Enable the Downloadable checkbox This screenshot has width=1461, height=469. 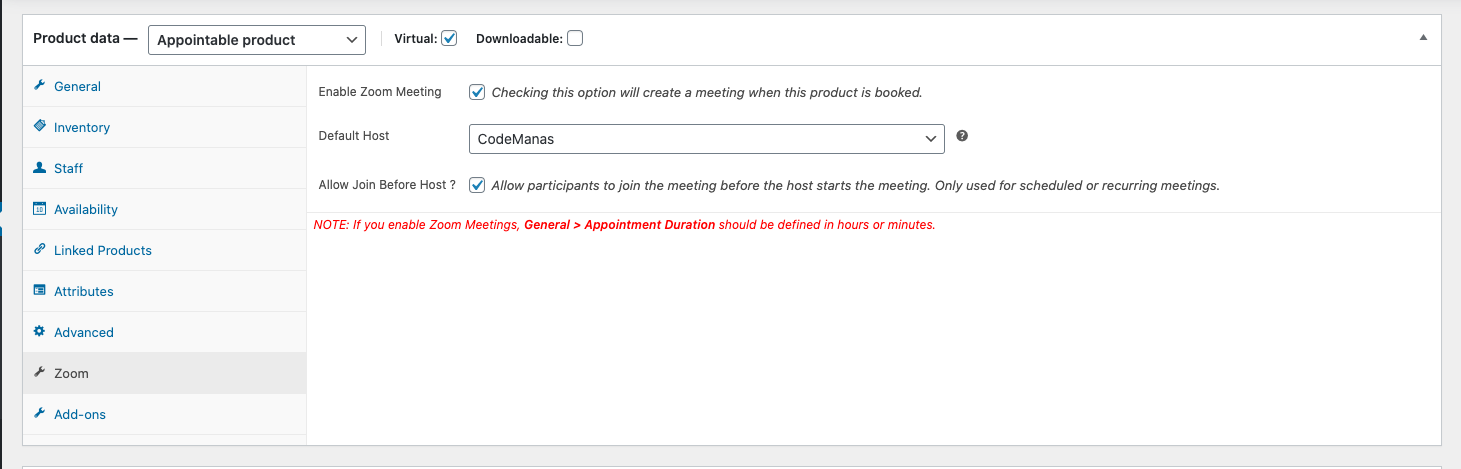(575, 39)
